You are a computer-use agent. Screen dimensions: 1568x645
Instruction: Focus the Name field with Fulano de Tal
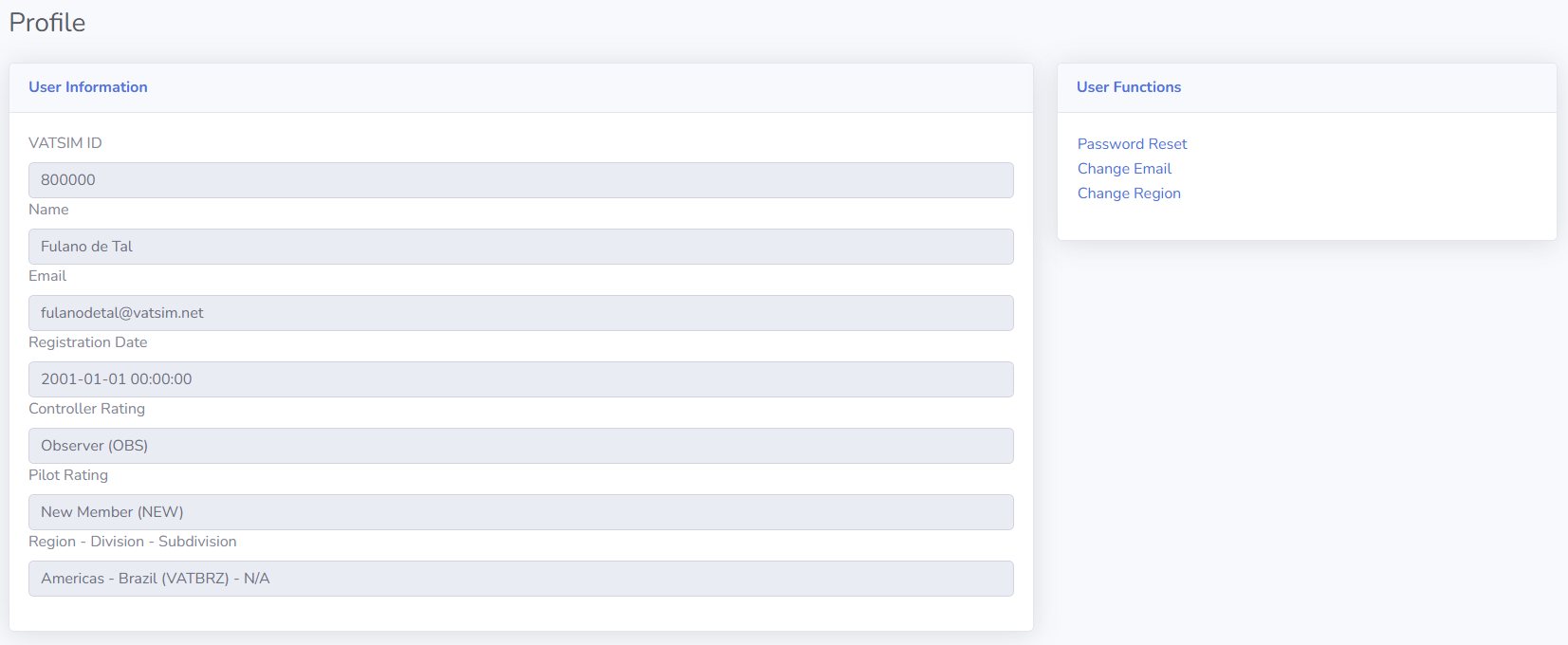[521, 247]
